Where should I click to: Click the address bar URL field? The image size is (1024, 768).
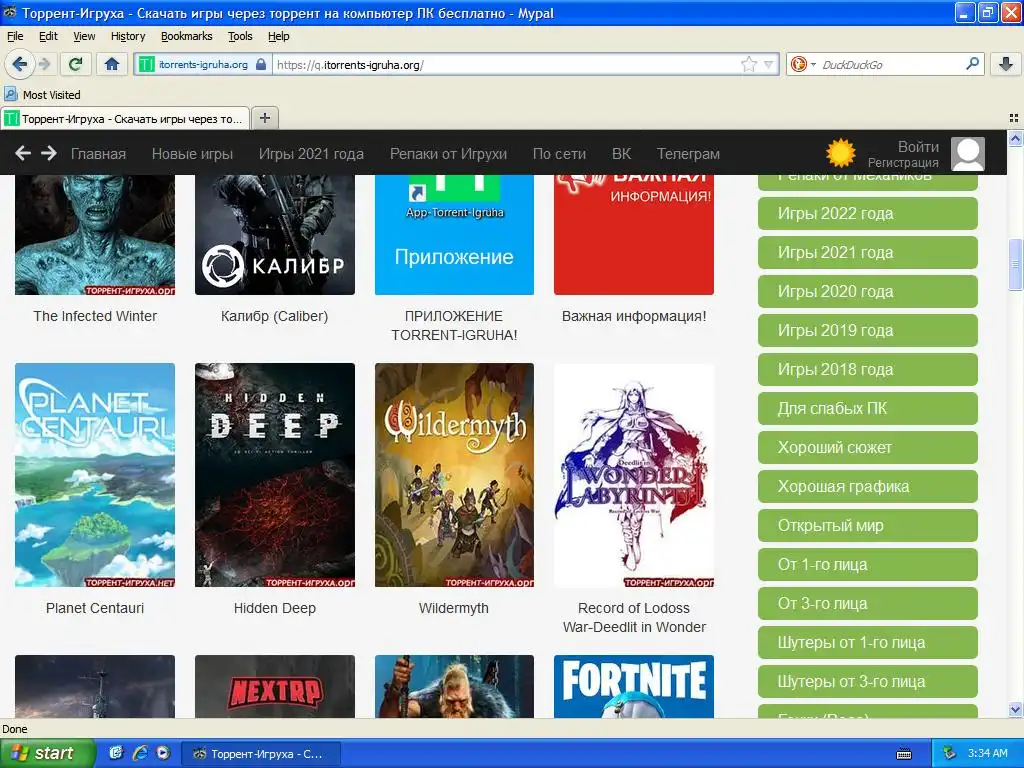[506, 64]
